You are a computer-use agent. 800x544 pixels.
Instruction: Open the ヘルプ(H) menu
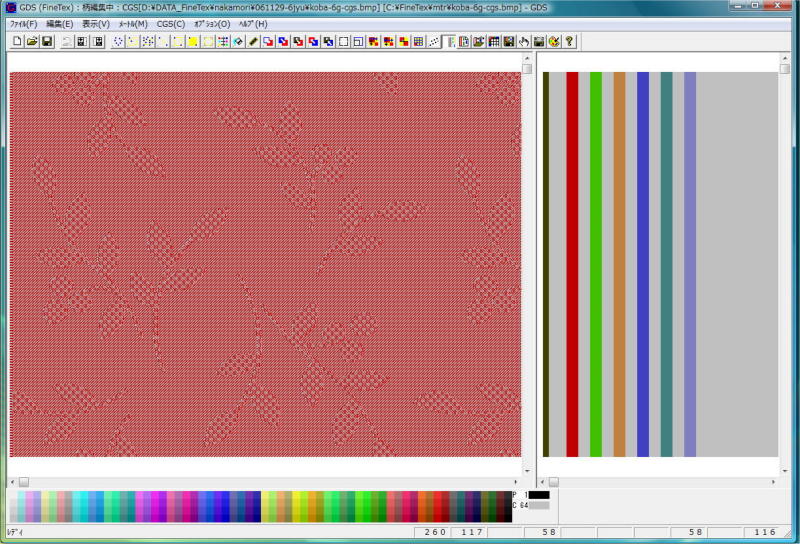pyautogui.click(x=252, y=24)
